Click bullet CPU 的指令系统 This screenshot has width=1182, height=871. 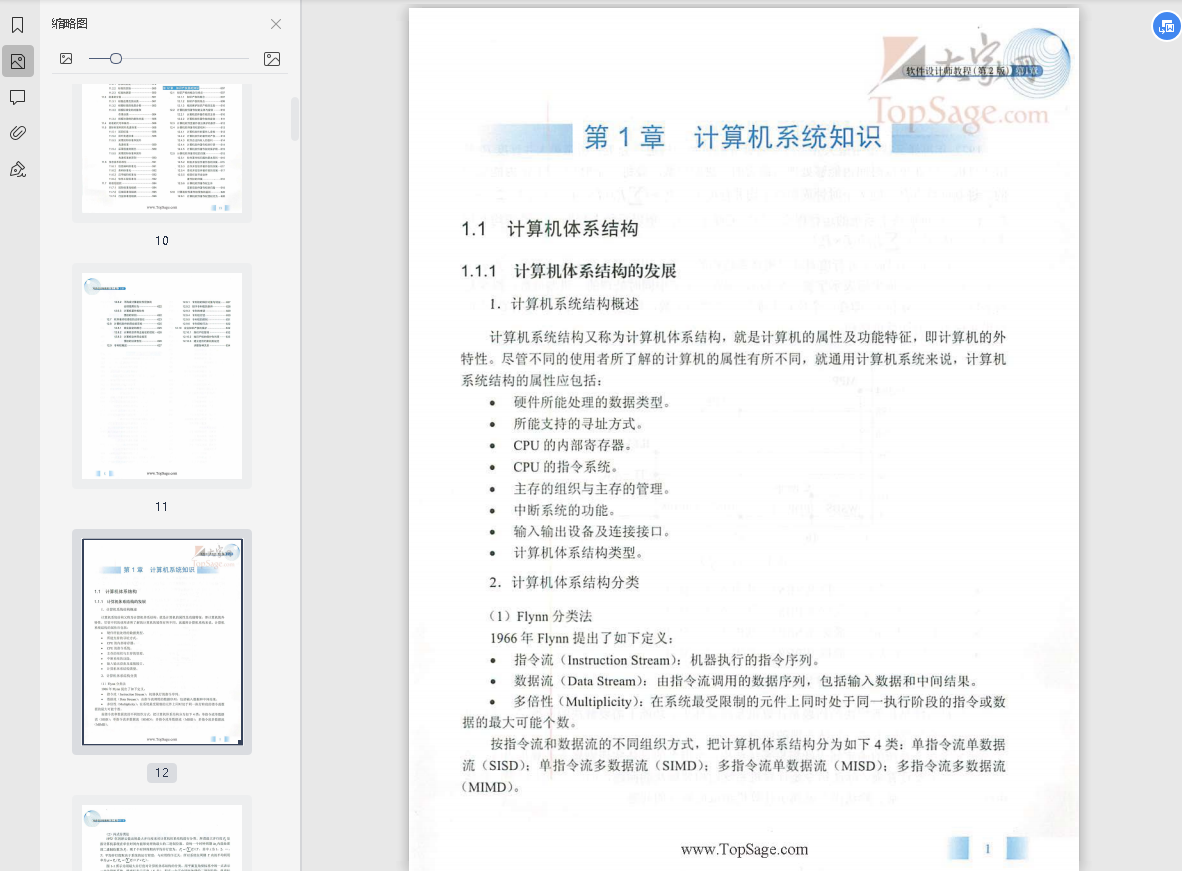pos(565,467)
